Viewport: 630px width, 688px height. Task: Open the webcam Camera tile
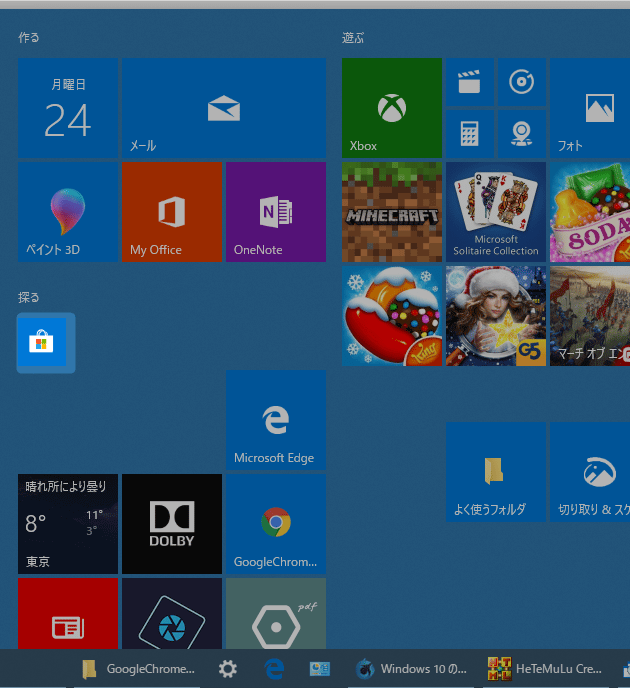point(522,134)
